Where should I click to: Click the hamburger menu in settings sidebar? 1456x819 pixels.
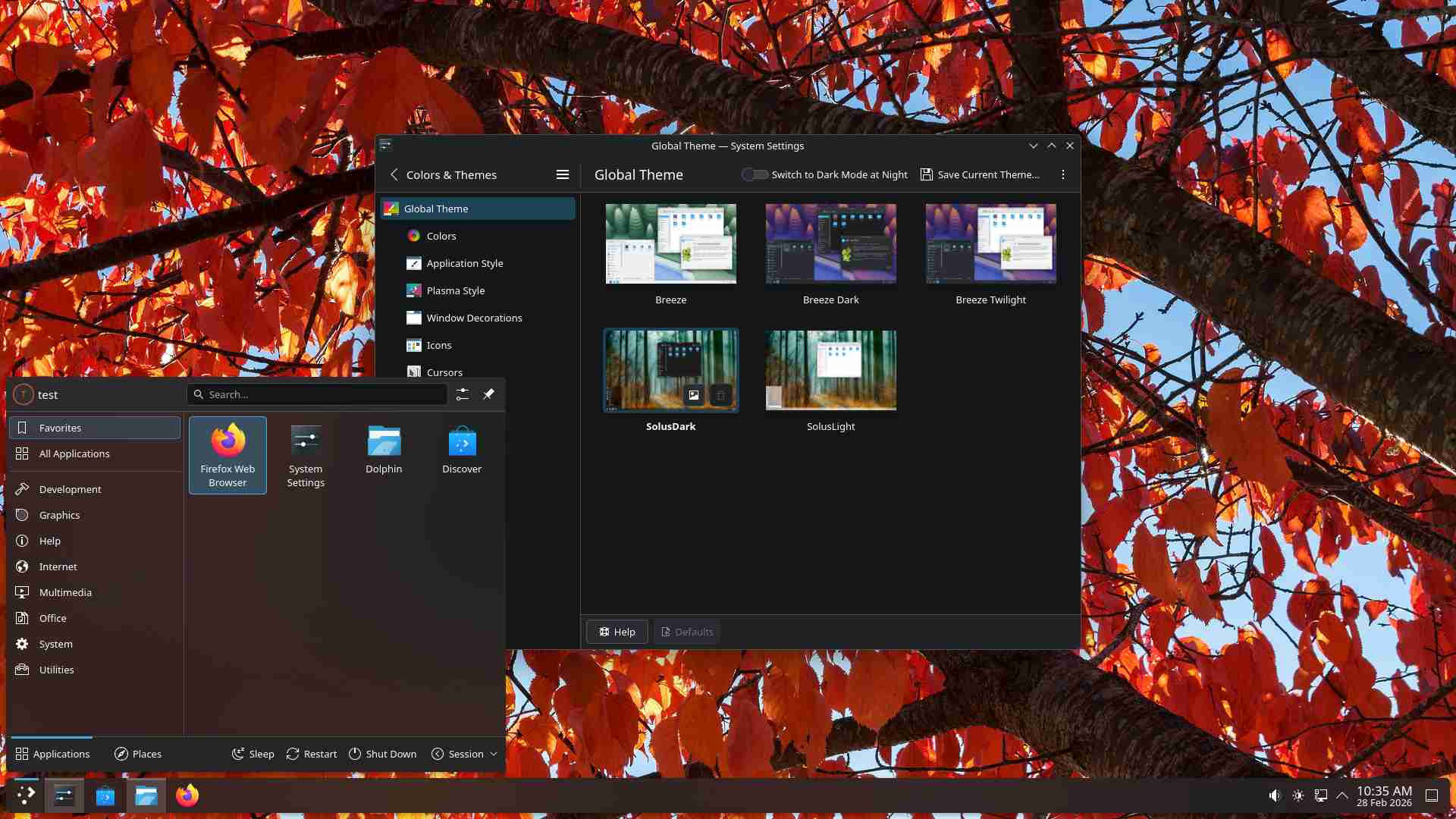562,174
